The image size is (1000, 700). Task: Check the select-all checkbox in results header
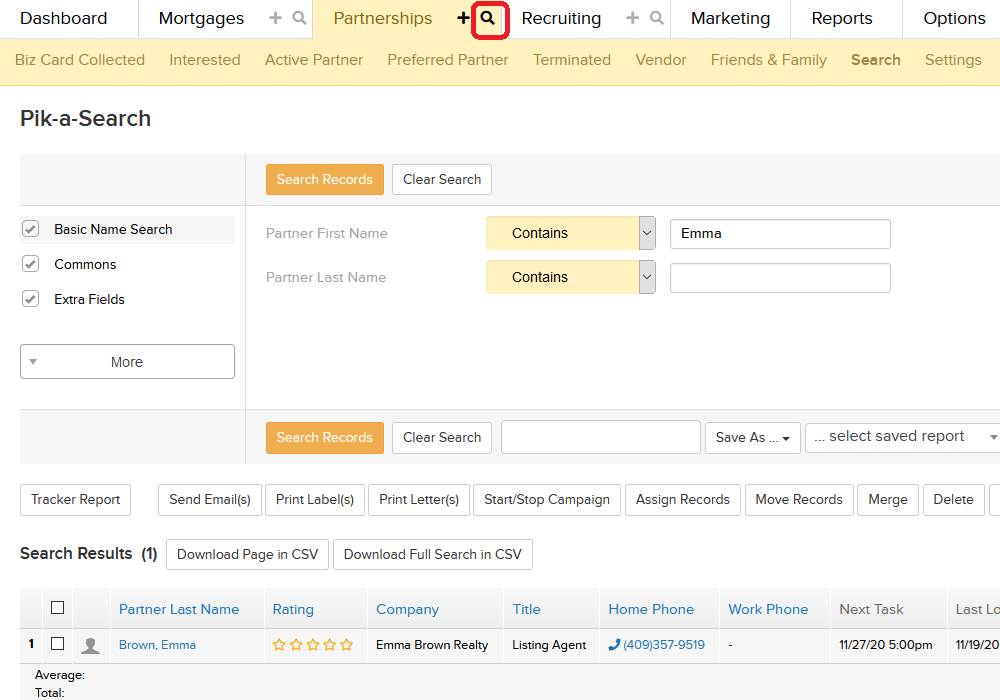(x=57, y=608)
